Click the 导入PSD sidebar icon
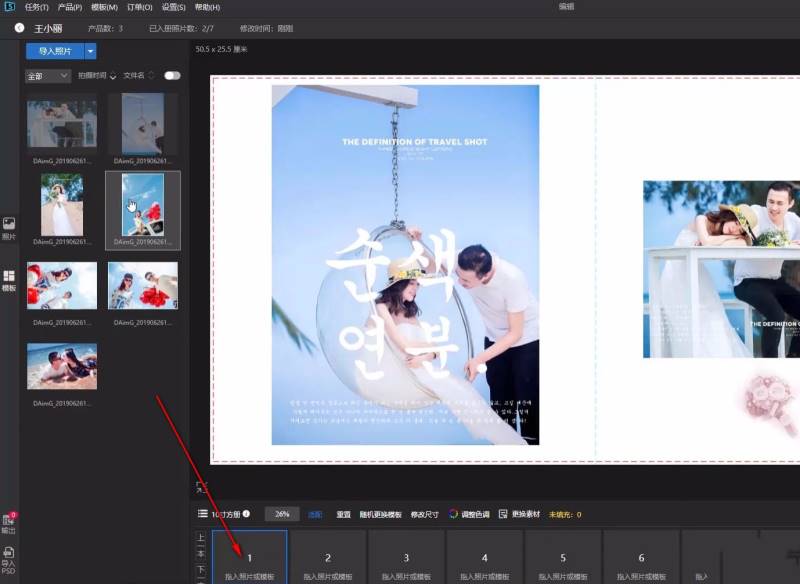This screenshot has width=800, height=584. pyautogui.click(x=9, y=556)
